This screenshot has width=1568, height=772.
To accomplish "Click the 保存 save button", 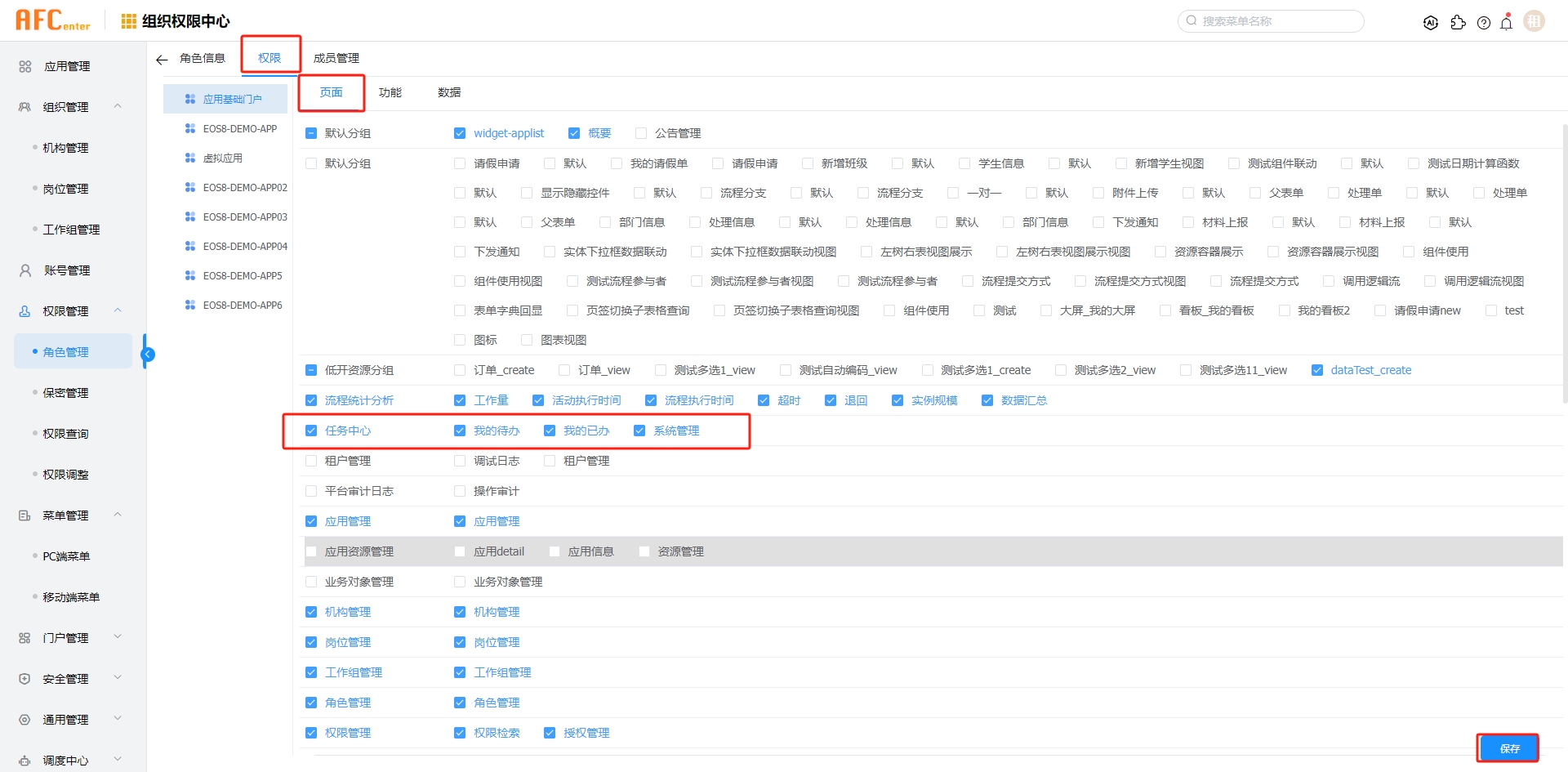I will 1508,747.
